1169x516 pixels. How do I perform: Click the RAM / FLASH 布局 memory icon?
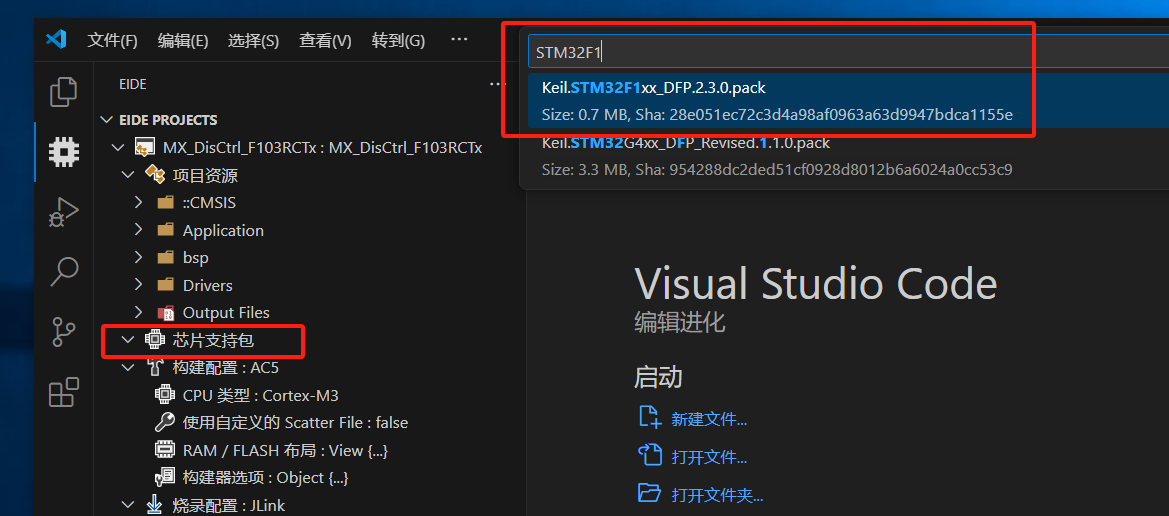165,450
